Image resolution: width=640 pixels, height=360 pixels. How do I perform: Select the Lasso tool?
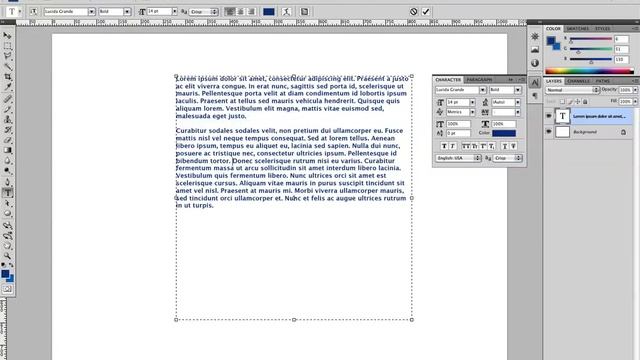(7, 56)
